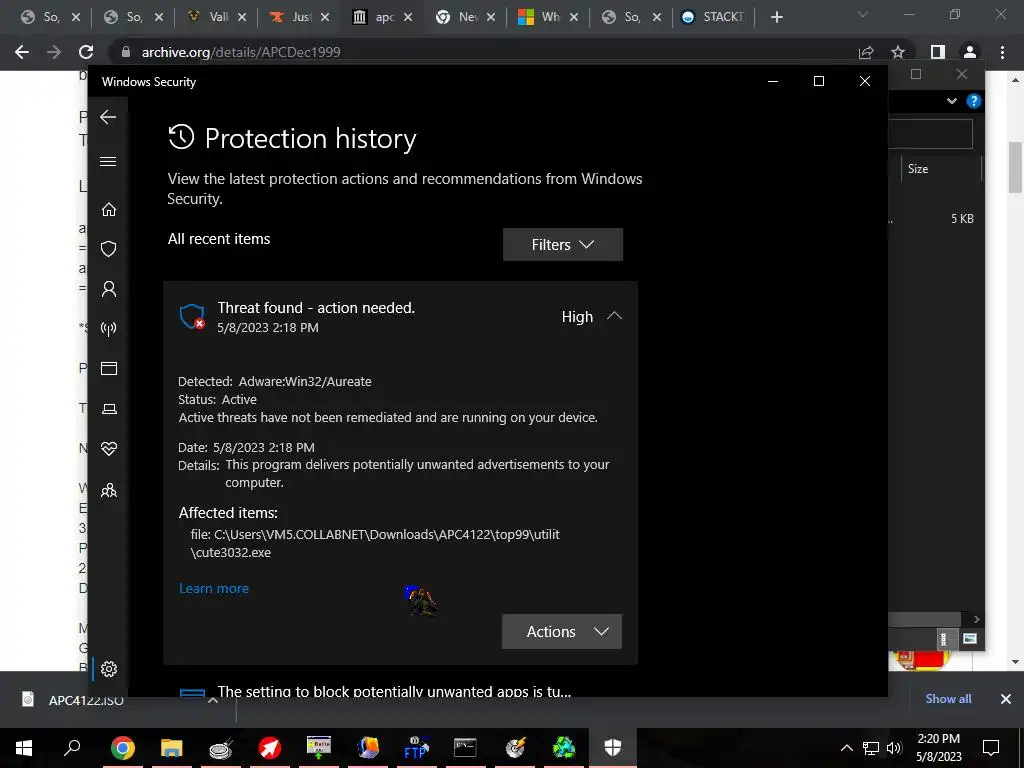
Task: Open Firewall & network protection icon
Action: (108, 328)
